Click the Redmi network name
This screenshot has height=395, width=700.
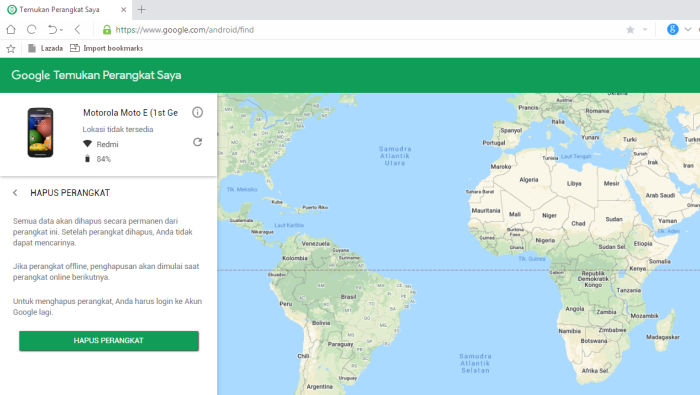point(108,144)
